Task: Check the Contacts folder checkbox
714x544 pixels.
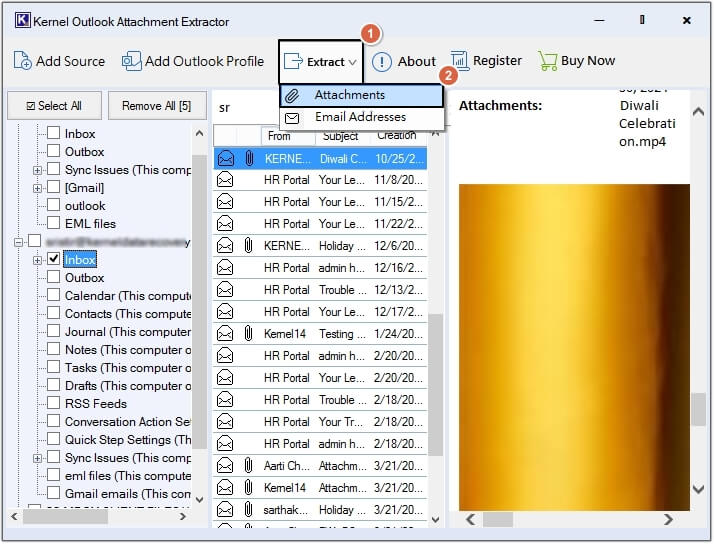Action: coord(54,313)
